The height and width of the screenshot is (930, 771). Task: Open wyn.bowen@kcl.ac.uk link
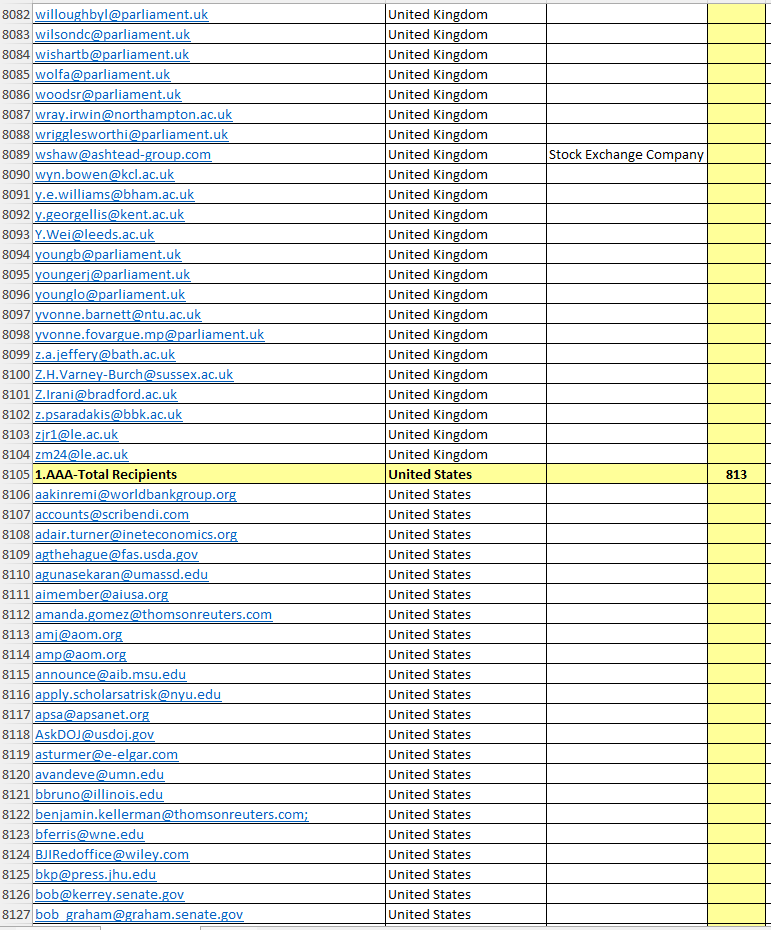104,174
